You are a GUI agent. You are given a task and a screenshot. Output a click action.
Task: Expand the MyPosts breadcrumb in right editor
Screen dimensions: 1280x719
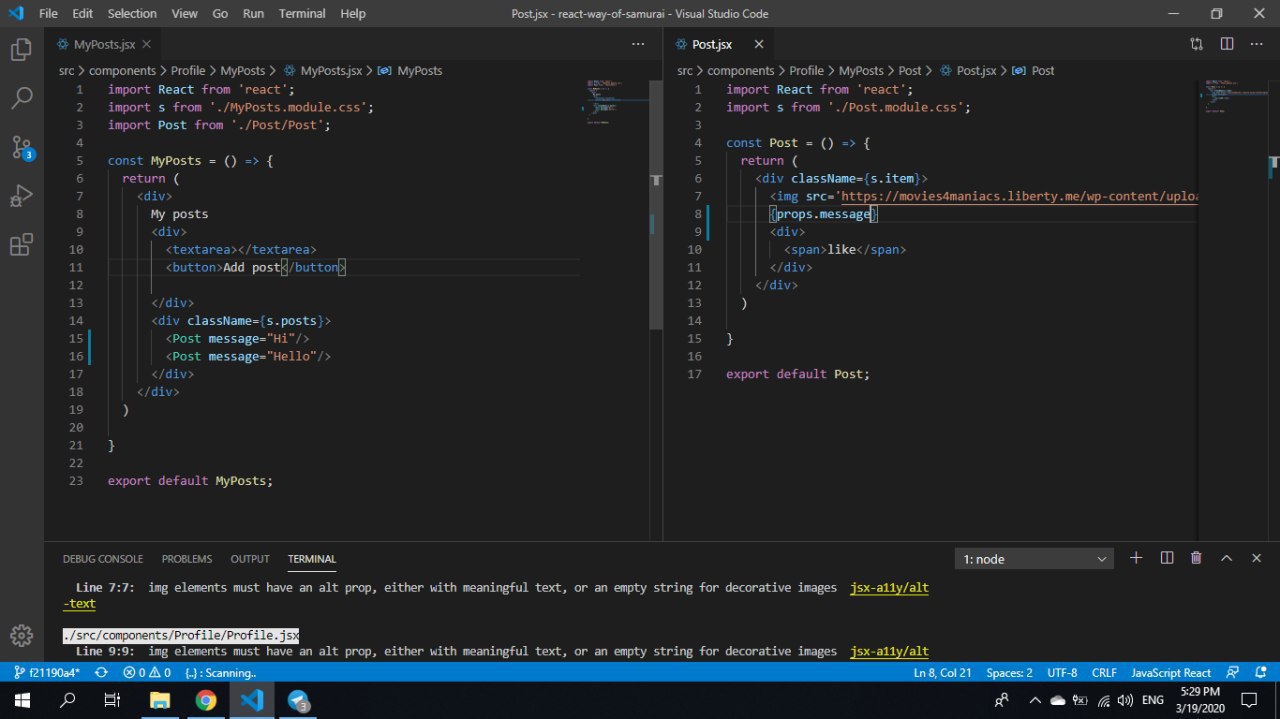click(x=861, y=71)
